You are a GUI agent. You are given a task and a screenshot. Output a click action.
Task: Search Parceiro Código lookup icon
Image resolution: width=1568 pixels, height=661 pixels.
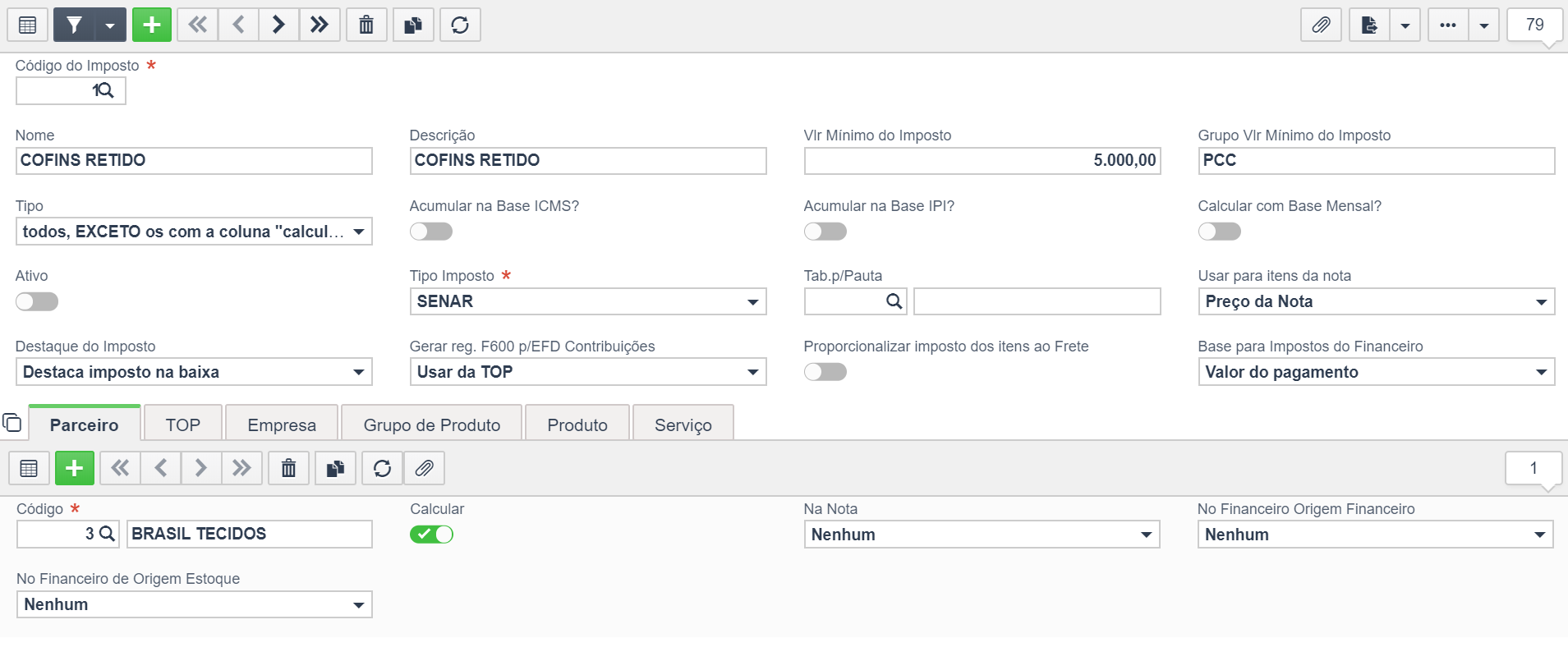(x=107, y=534)
